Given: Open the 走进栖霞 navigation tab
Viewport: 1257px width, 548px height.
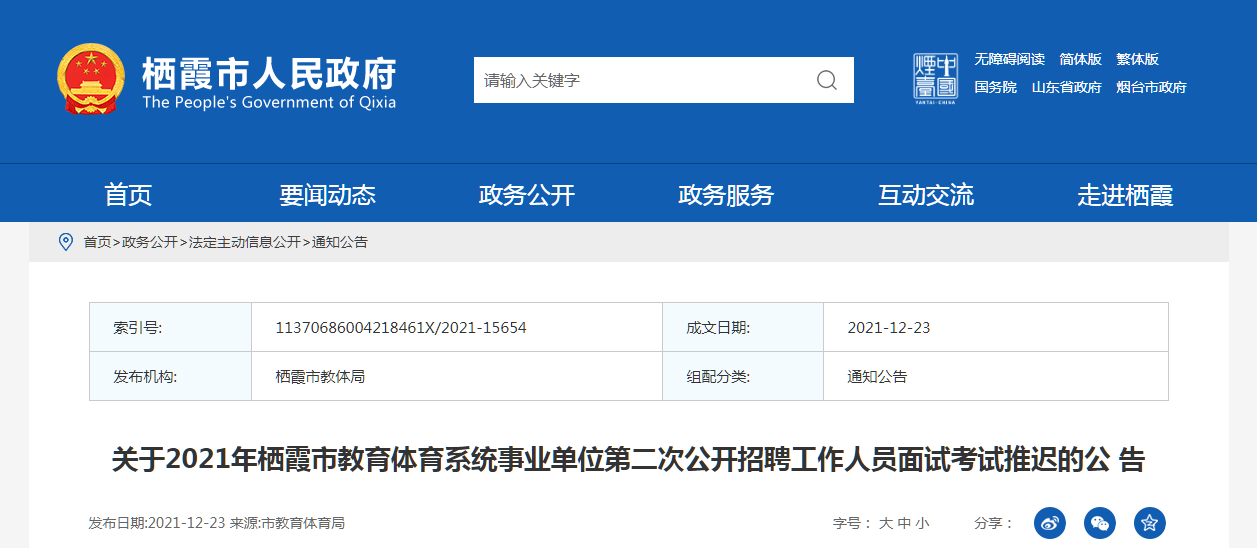Looking at the screenshot, I should click(1125, 195).
